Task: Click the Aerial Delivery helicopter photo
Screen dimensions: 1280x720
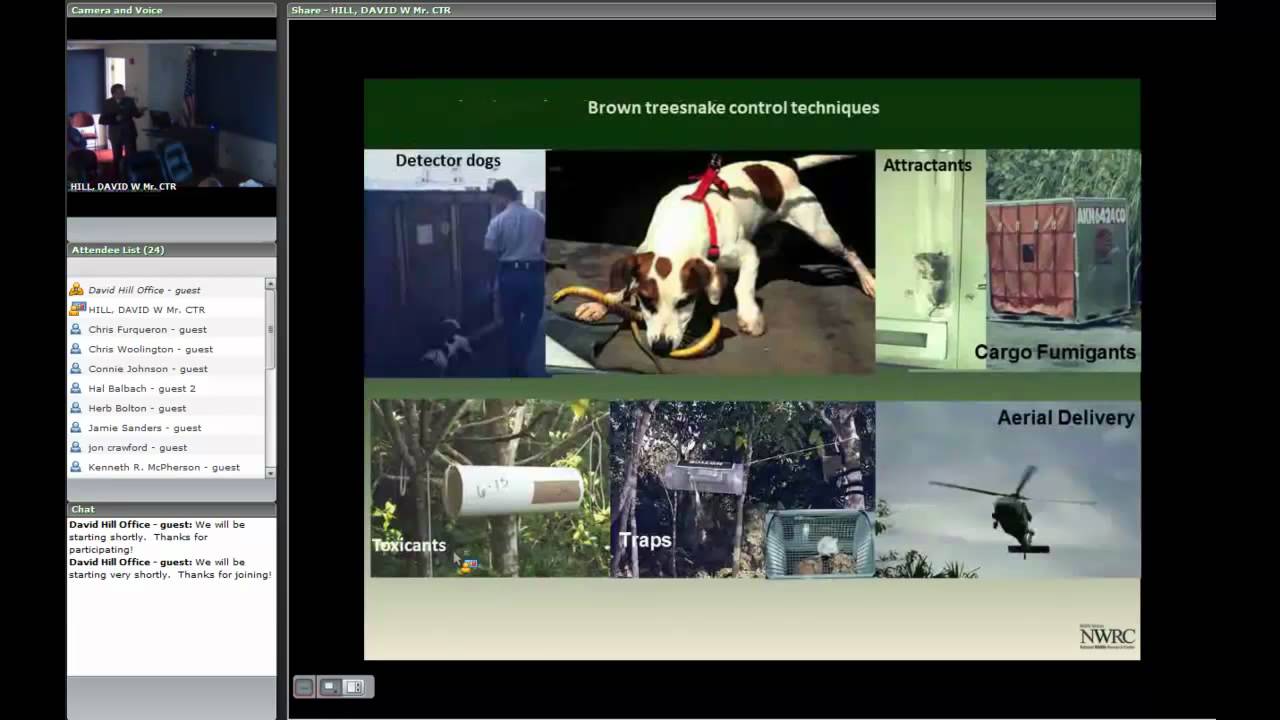Action: click(1008, 489)
